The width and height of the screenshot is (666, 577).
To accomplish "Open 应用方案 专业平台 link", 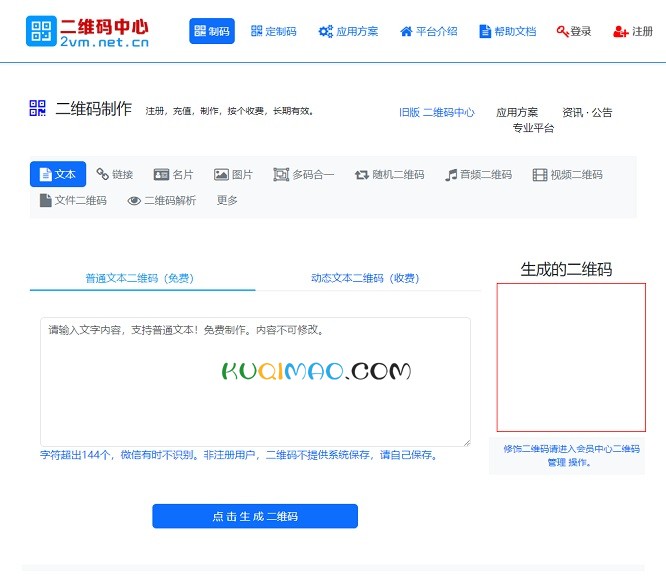I will (525, 120).
